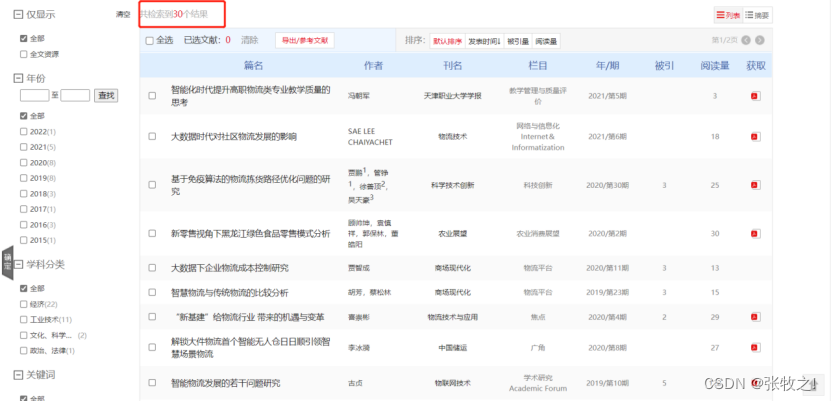Click 清除 to clear selected documents
The image size is (831, 401).
[250, 40]
